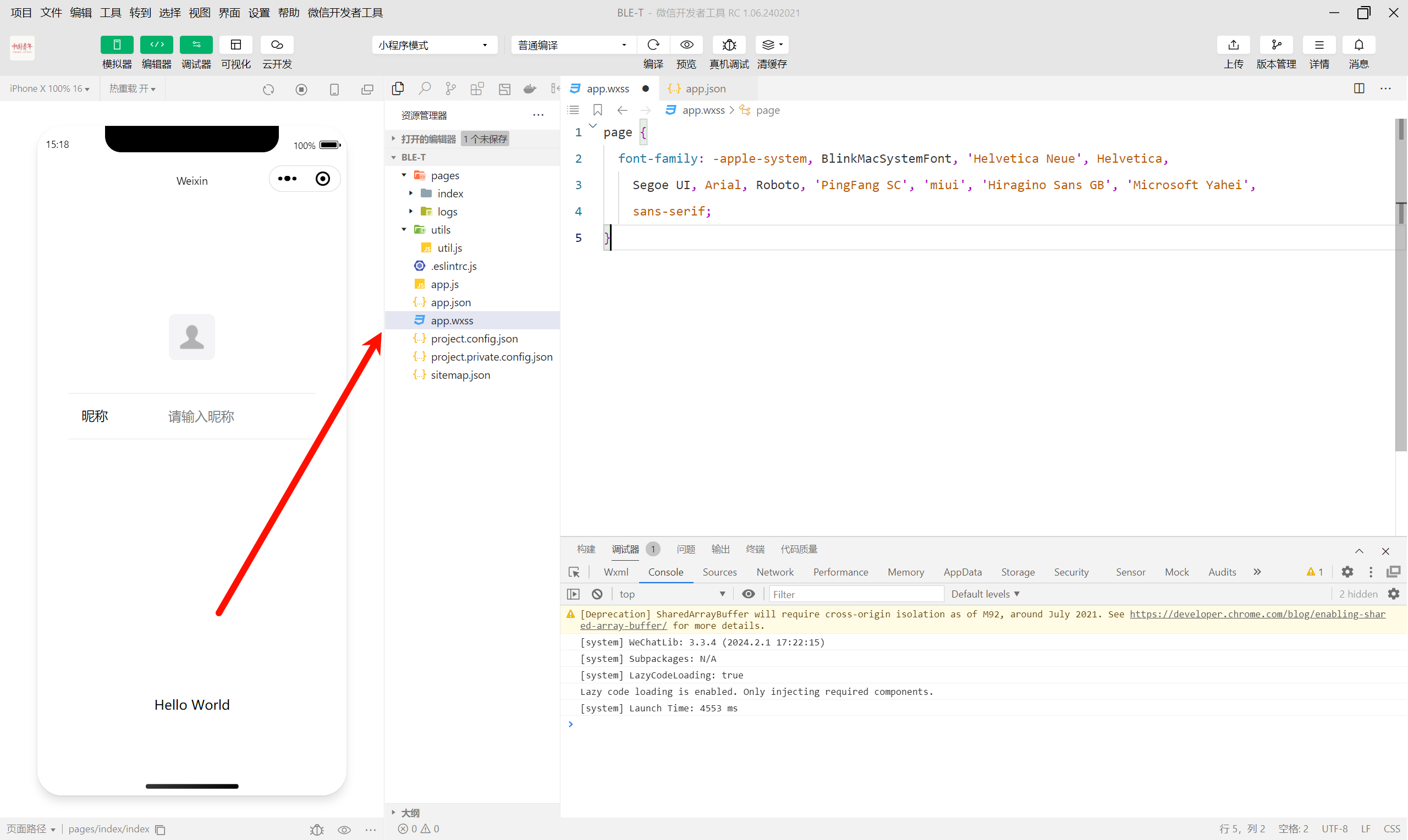Click the 编译 refresh icon

tap(653, 45)
